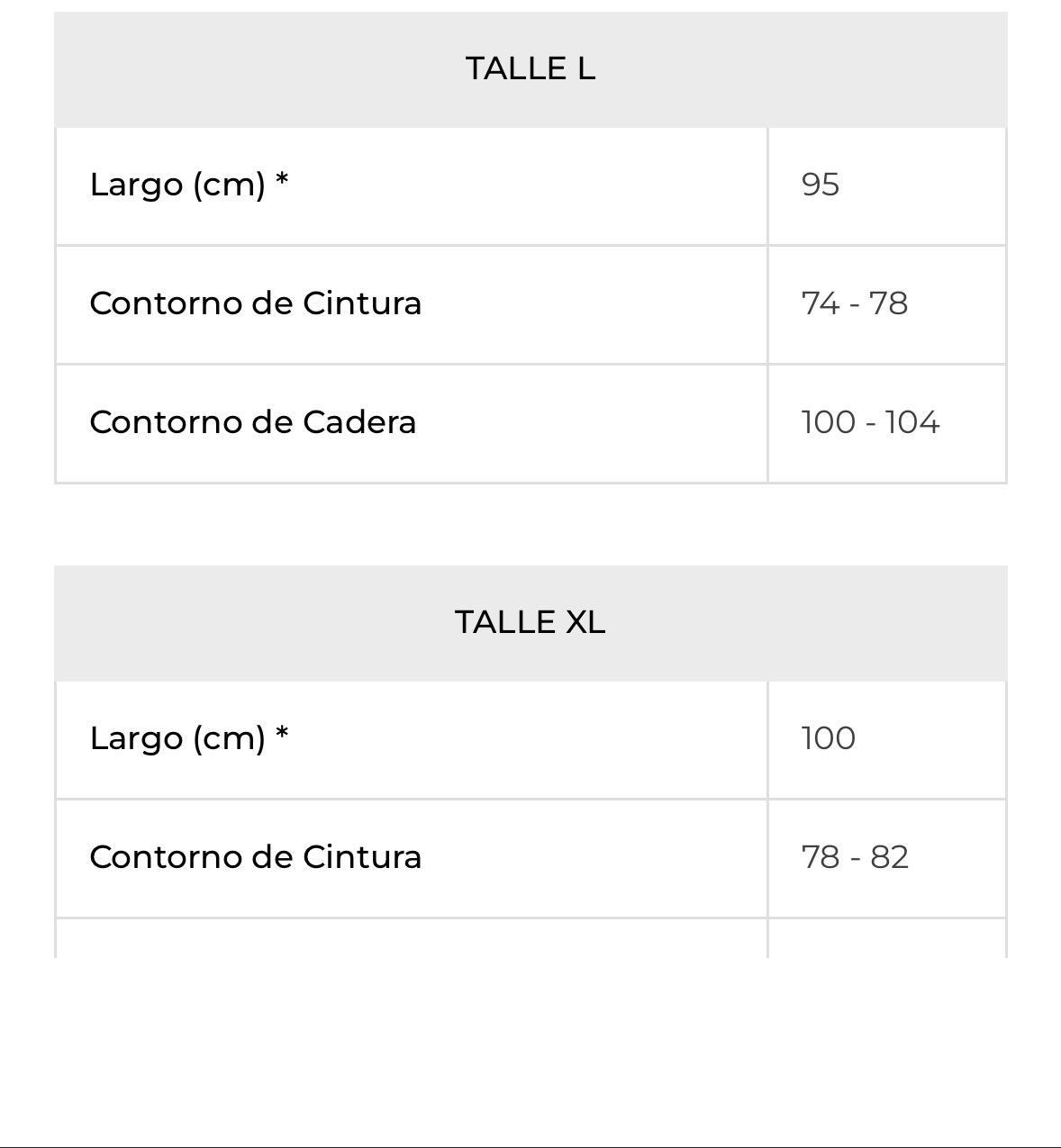
Task: Select the Largo (cm) label under TALLE L
Action: (177, 185)
